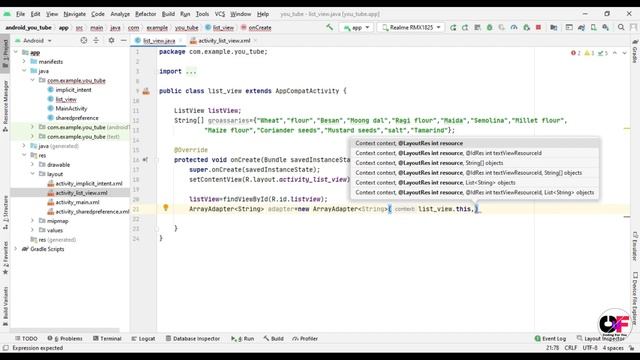Click the Make Project hammer icon
This screenshot has height=360, width=640.
(329, 27)
